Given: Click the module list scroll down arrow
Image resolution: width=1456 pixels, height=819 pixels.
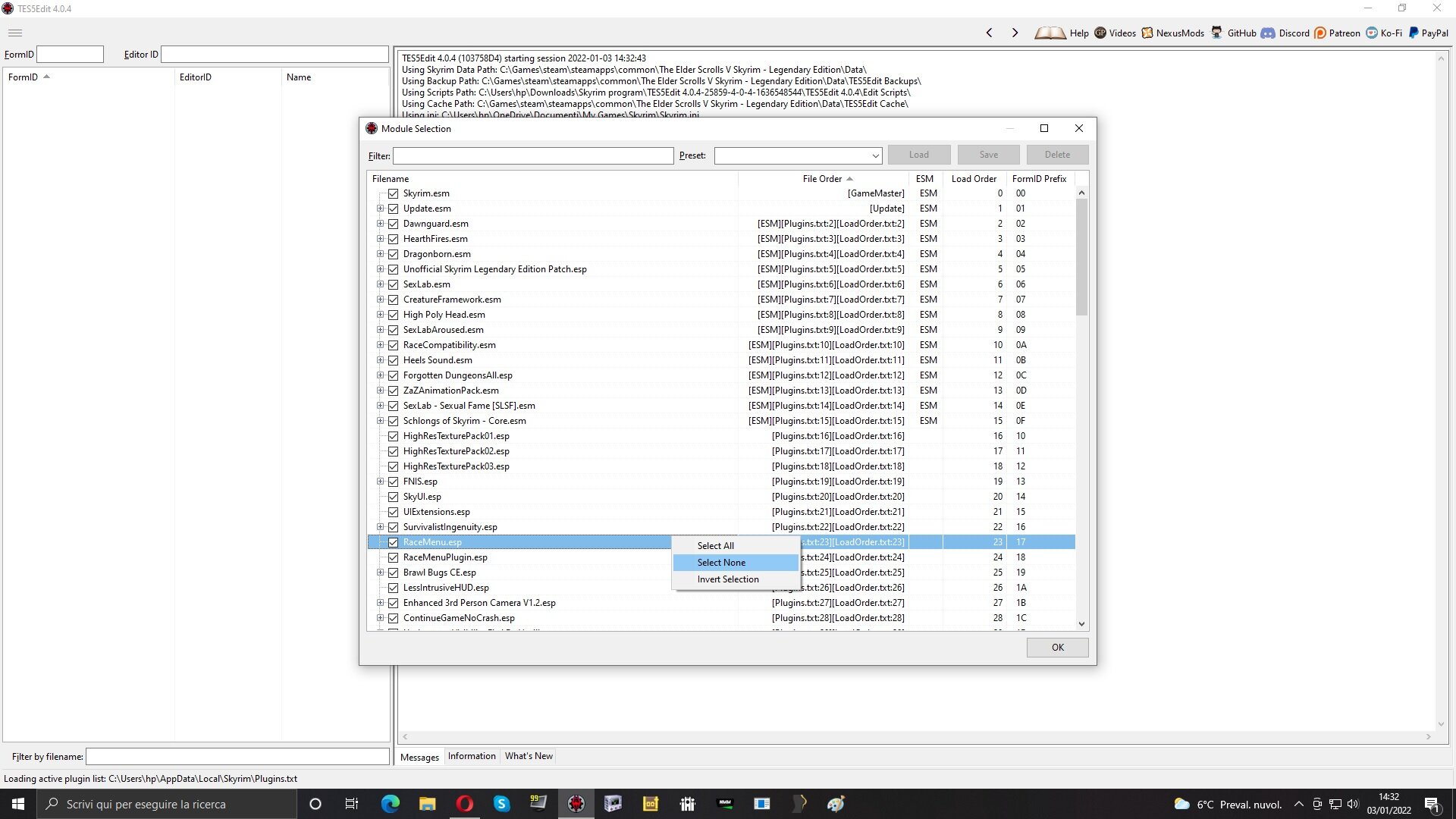Looking at the screenshot, I should [x=1081, y=624].
